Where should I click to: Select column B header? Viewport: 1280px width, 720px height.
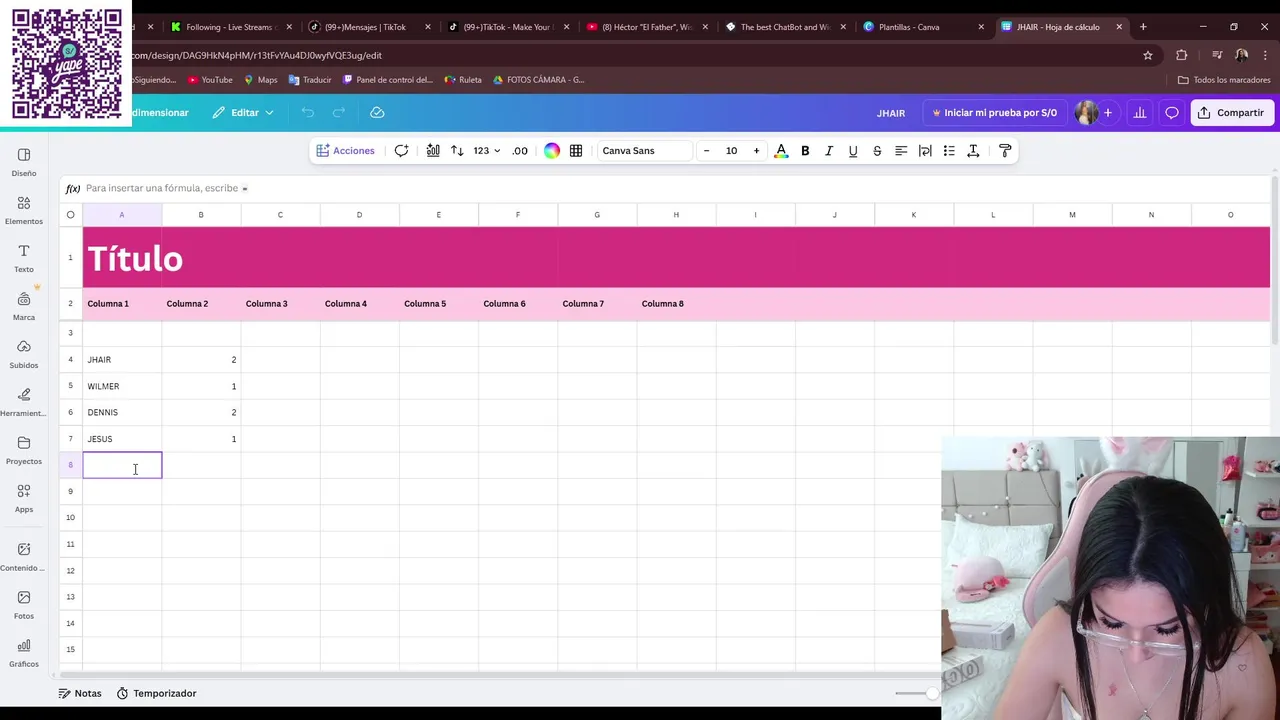[x=201, y=215]
